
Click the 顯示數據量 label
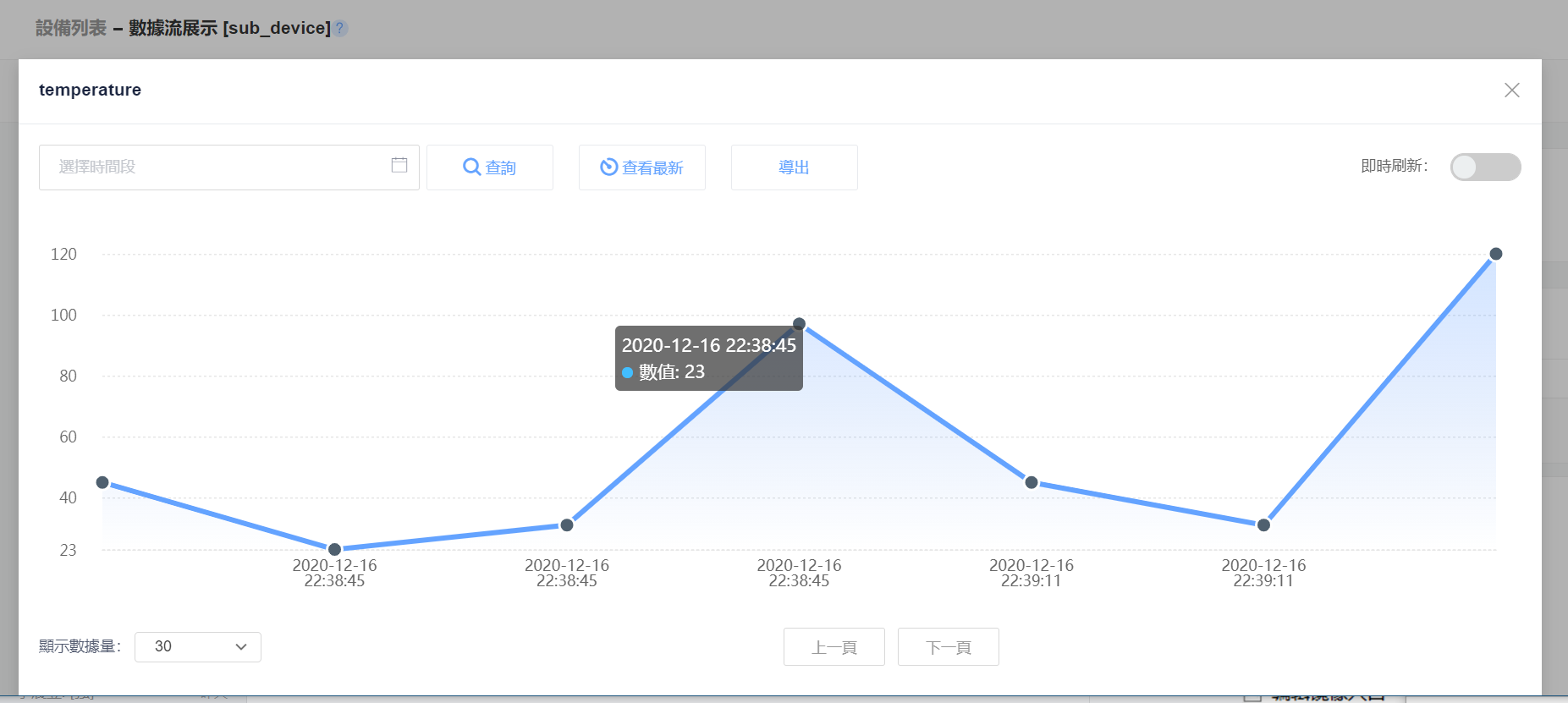[x=80, y=646]
